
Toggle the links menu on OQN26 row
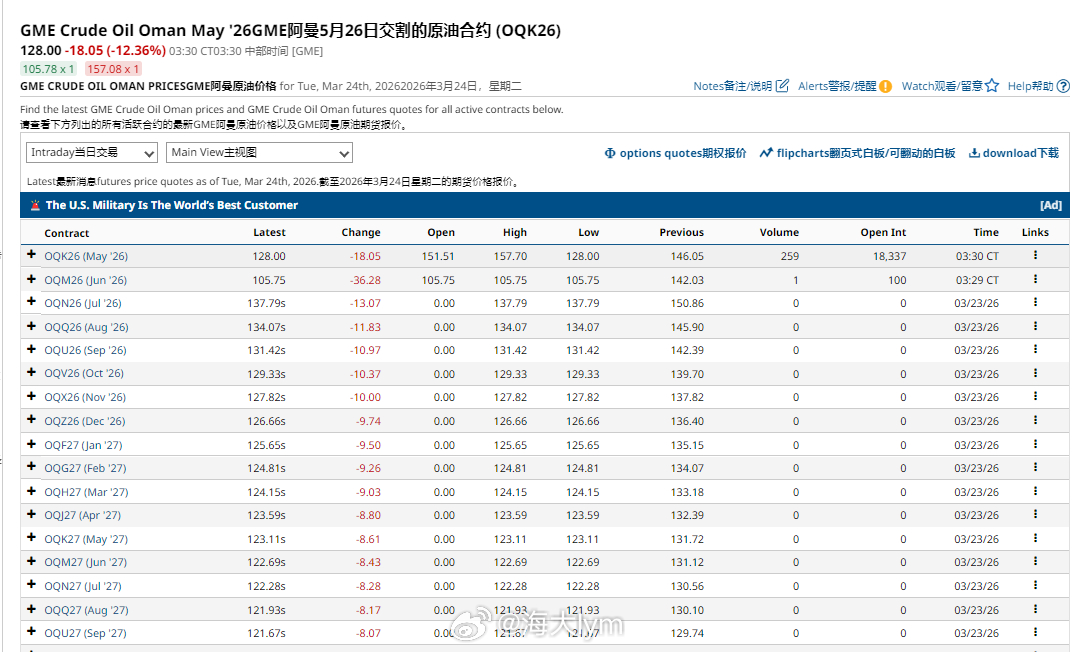pos(1035,303)
